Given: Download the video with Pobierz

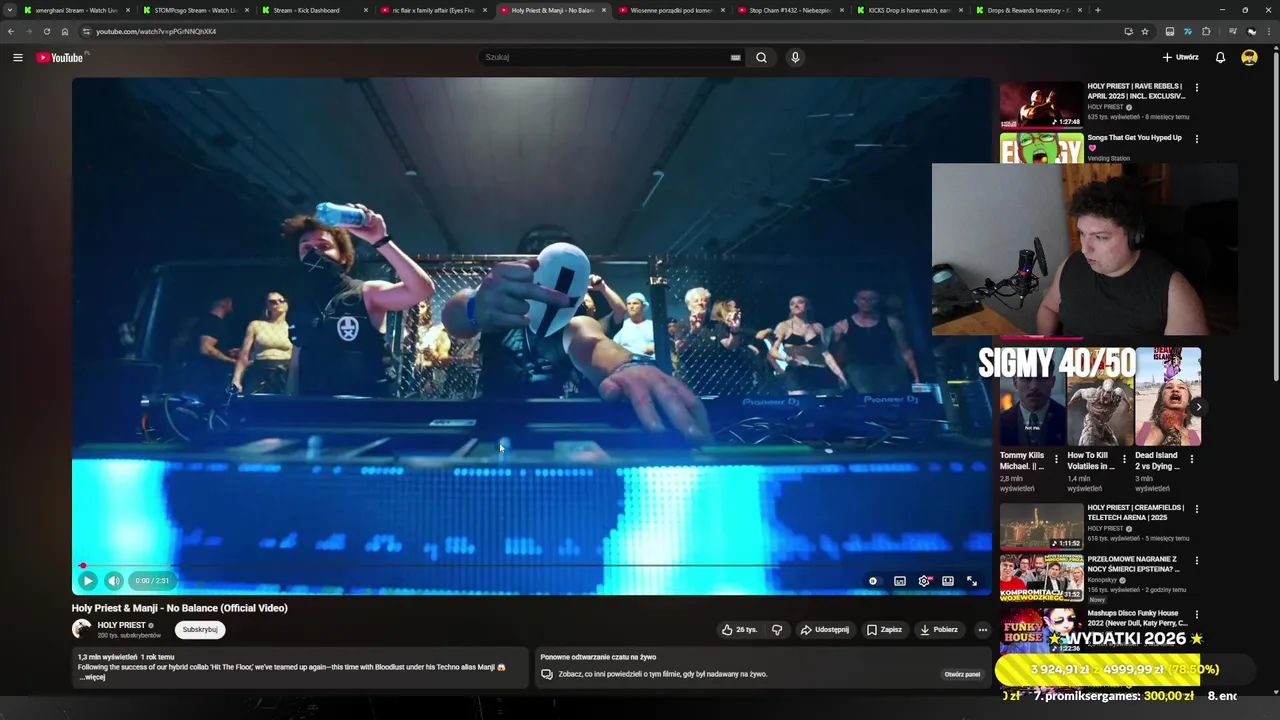Looking at the screenshot, I should coord(938,630).
